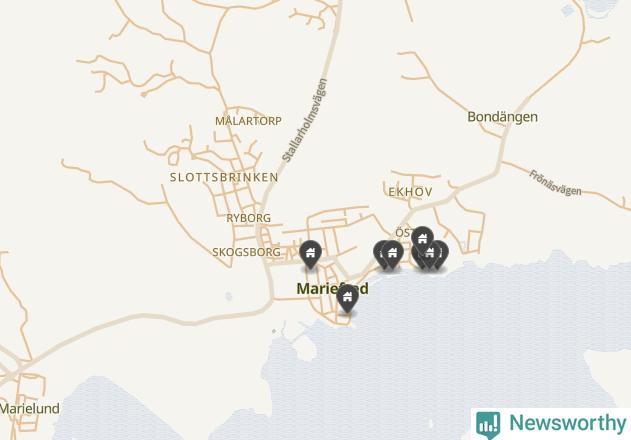Select the front house marker below Ekhov
Viewport: 631px width, 440px height.
392,254
